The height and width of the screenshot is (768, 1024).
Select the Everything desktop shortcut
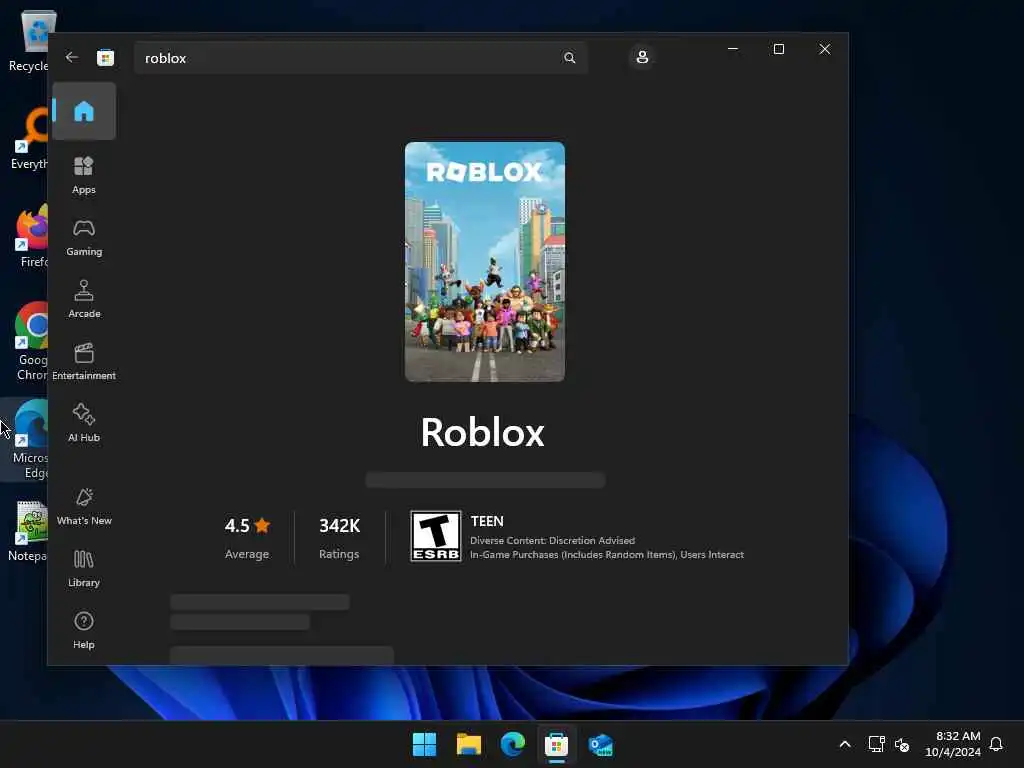[x=29, y=137]
